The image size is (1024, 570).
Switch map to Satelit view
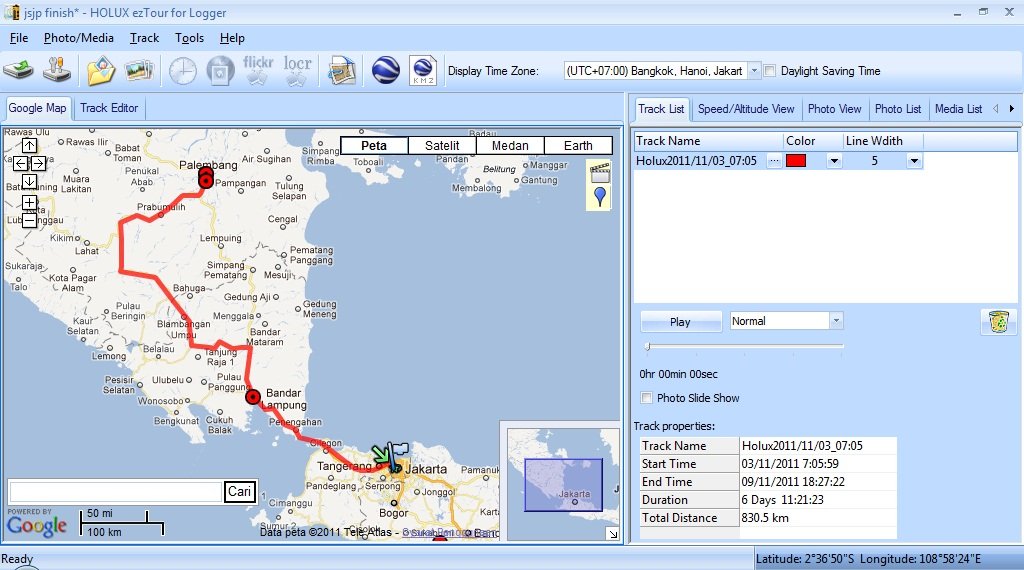pos(442,145)
